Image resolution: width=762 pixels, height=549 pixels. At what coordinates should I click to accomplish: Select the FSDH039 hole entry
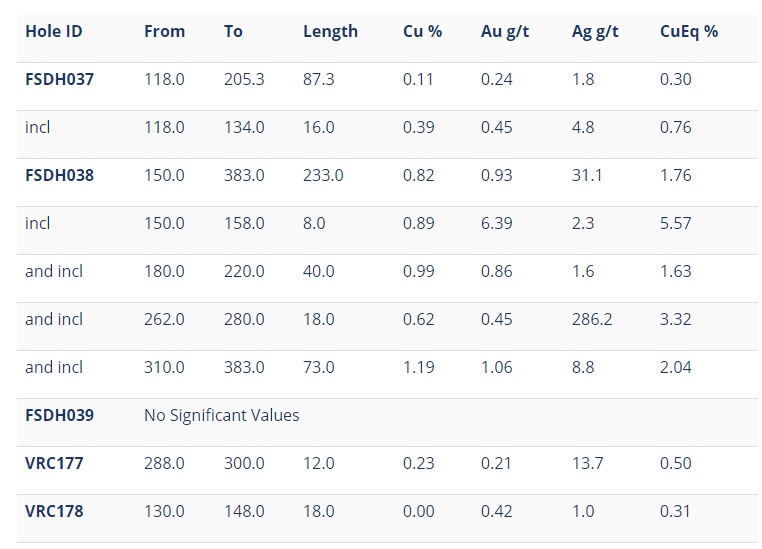(59, 415)
